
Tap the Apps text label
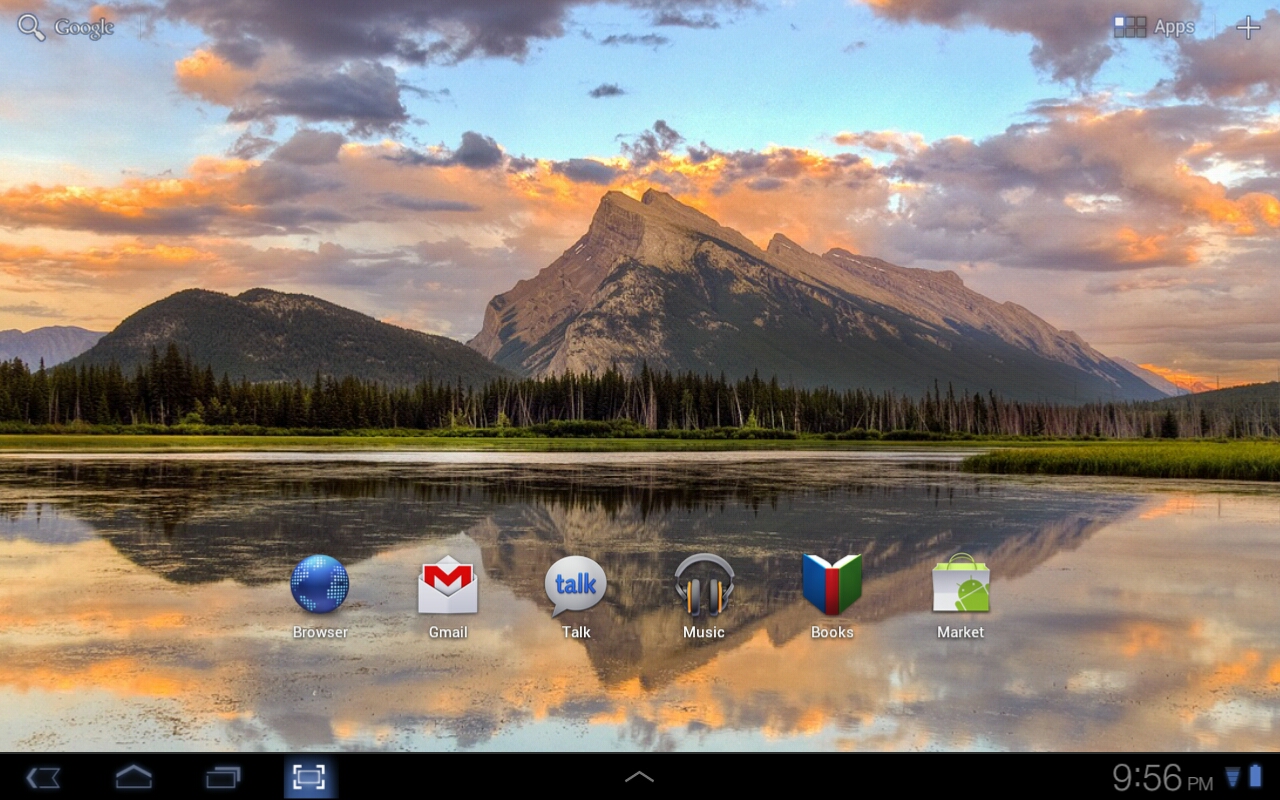click(x=1174, y=27)
